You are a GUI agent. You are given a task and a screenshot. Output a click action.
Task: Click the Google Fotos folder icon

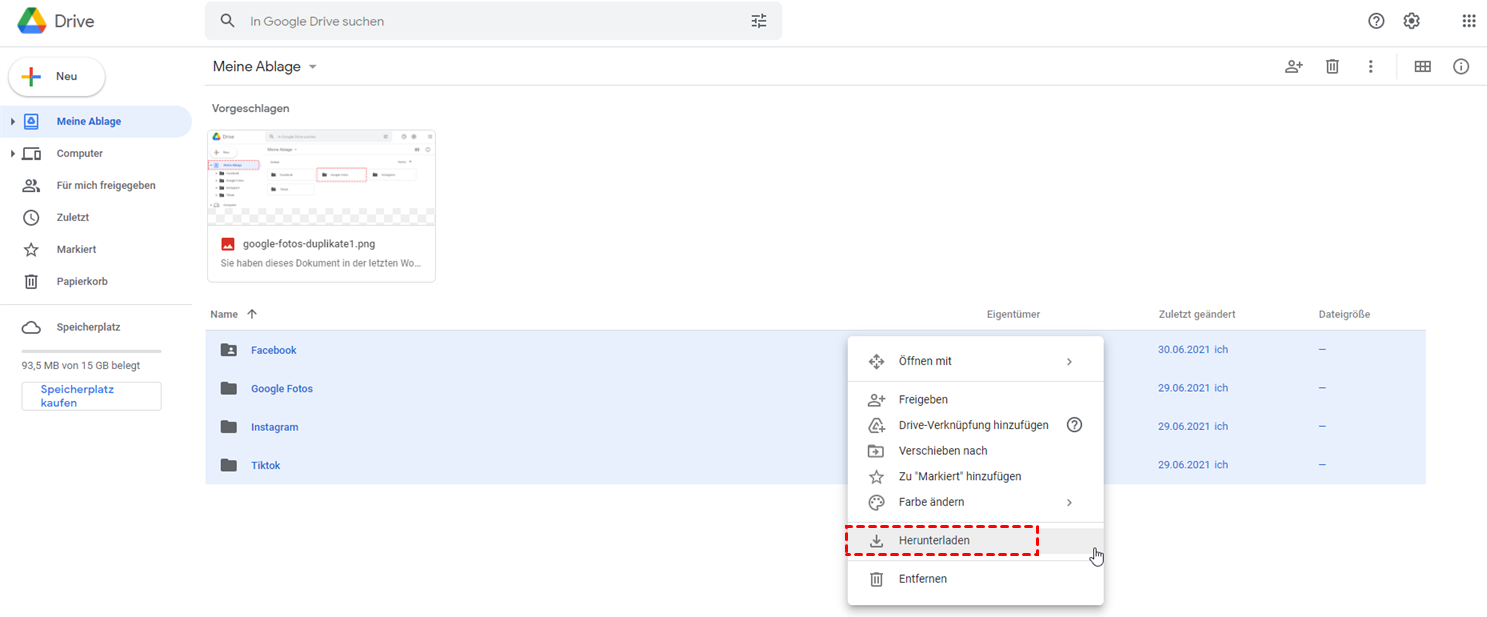click(229, 388)
